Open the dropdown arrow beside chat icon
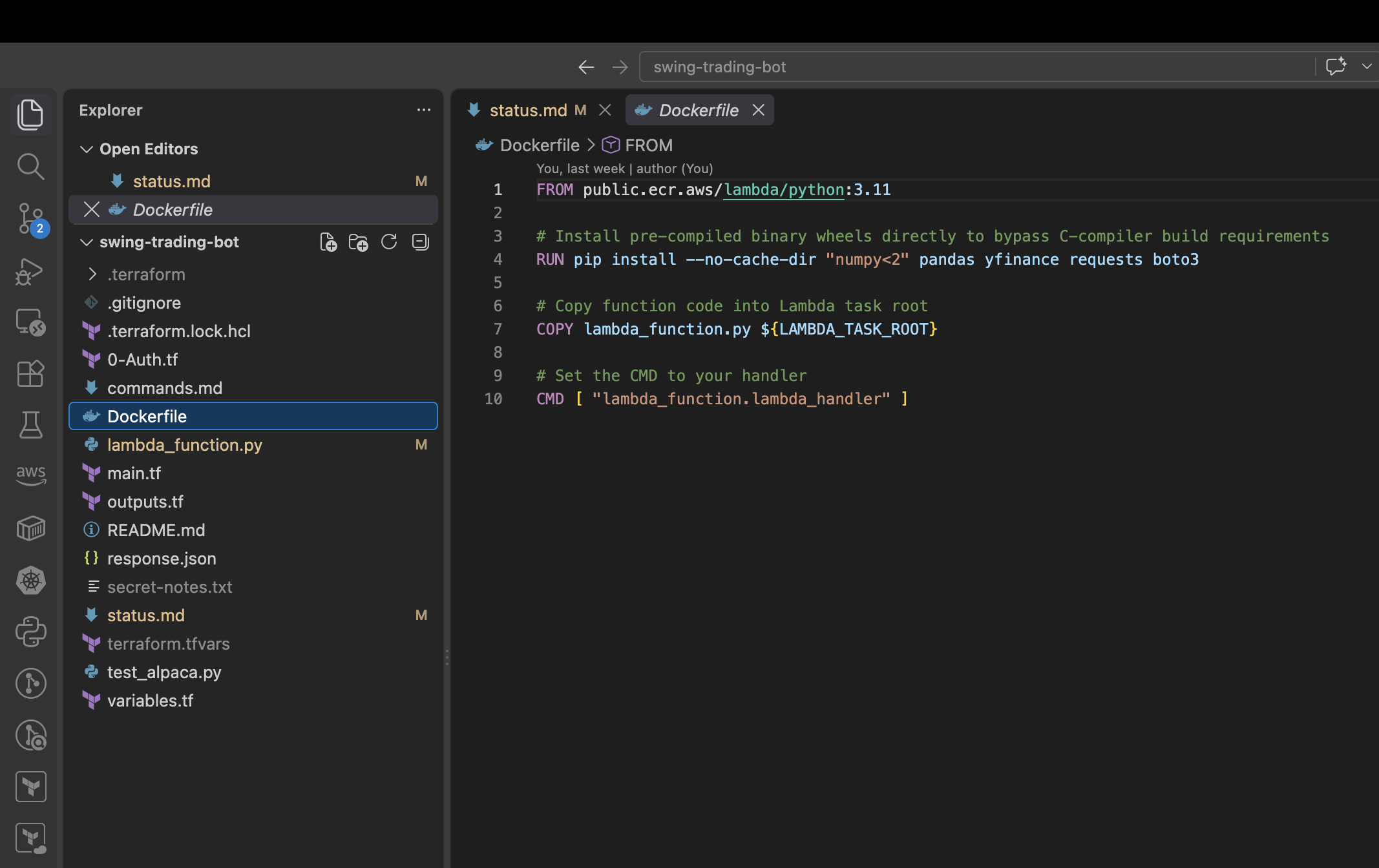The width and height of the screenshot is (1379, 868). click(1366, 67)
